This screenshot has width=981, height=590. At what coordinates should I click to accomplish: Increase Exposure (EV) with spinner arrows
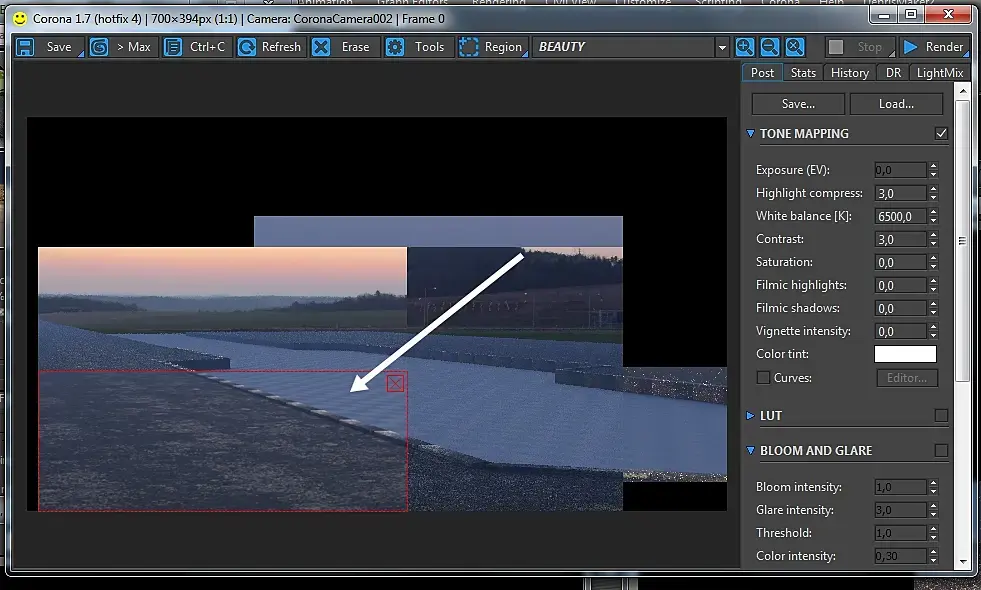click(x=933, y=166)
